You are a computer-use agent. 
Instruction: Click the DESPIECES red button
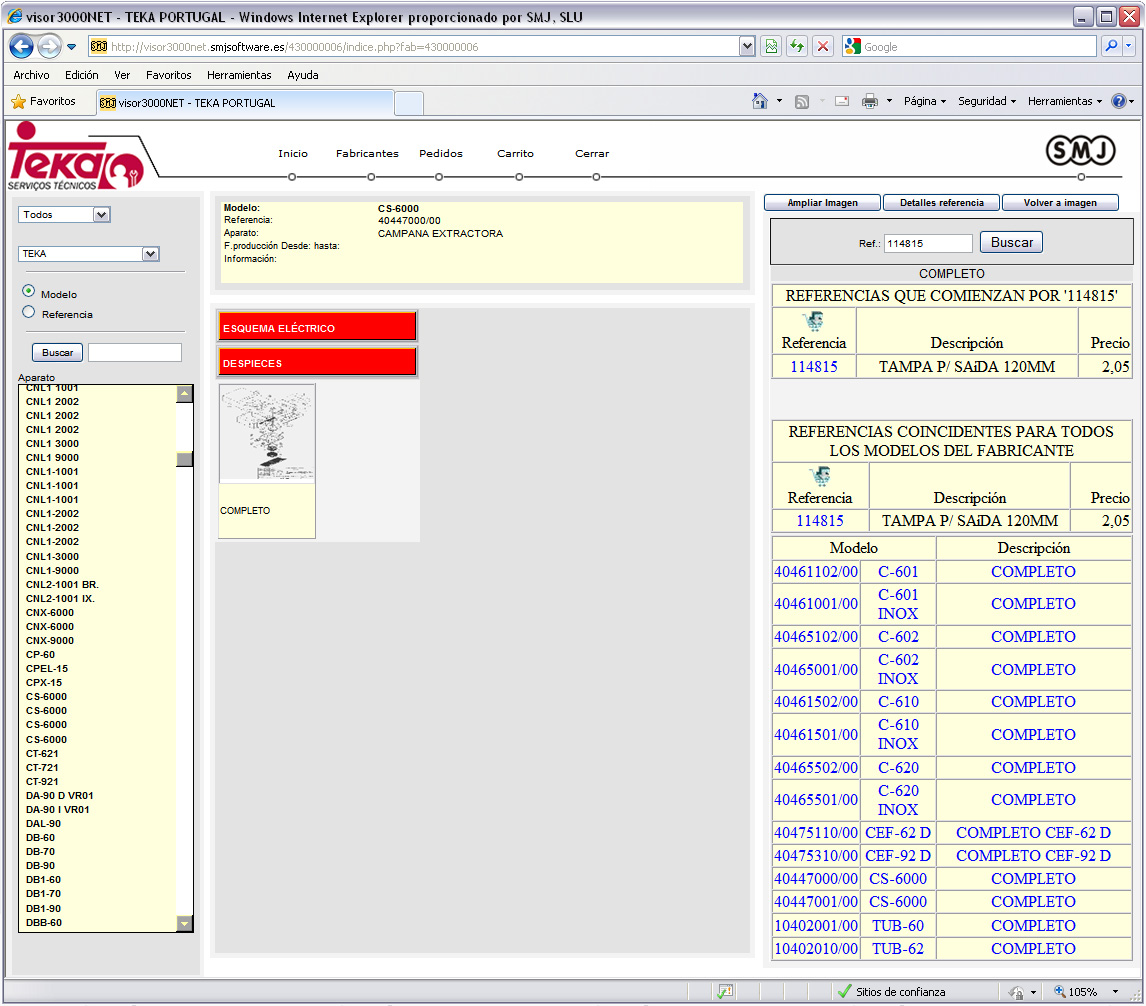pos(316,362)
